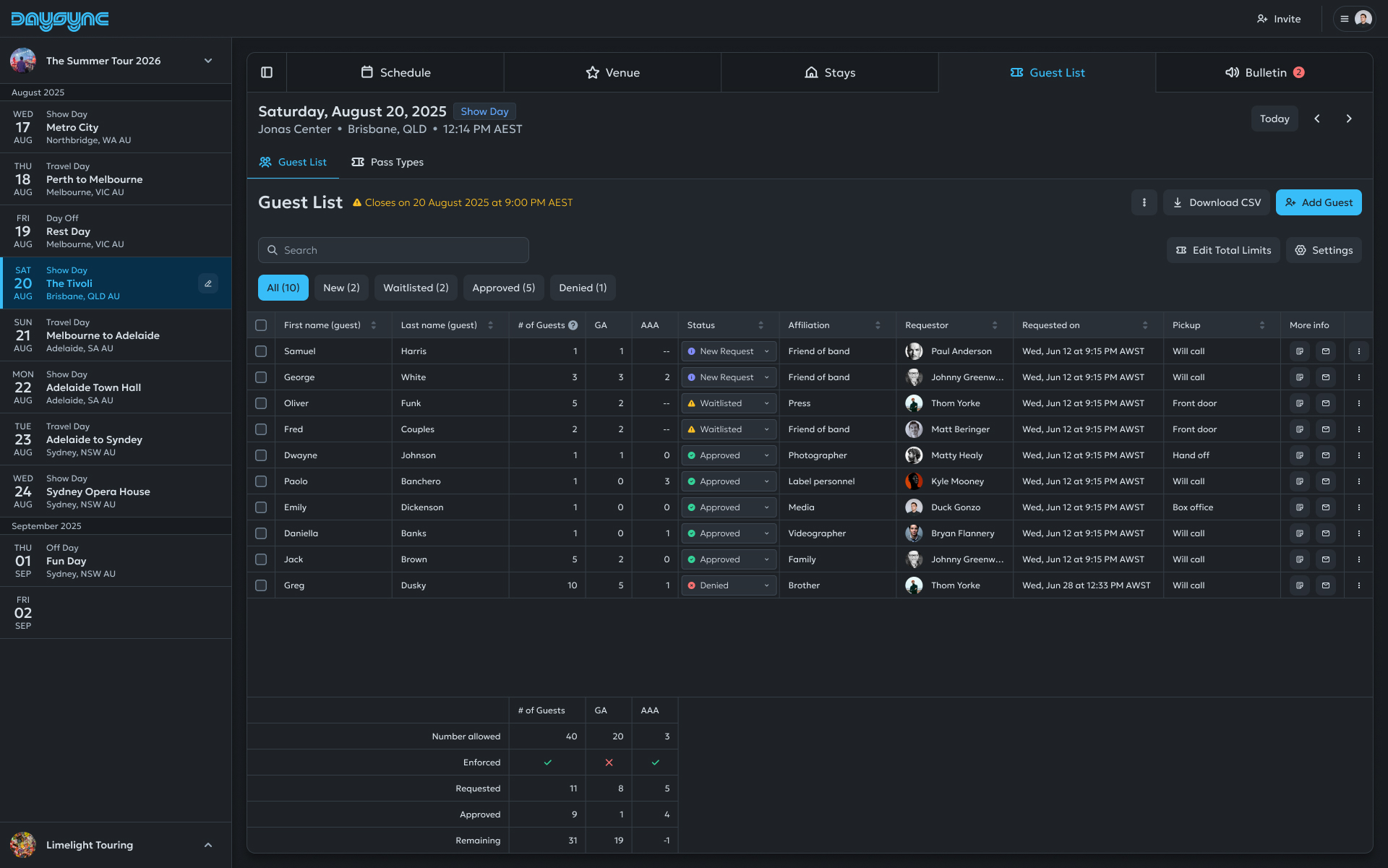Check the row checkbox for Emily Dickenson

[x=261, y=507]
